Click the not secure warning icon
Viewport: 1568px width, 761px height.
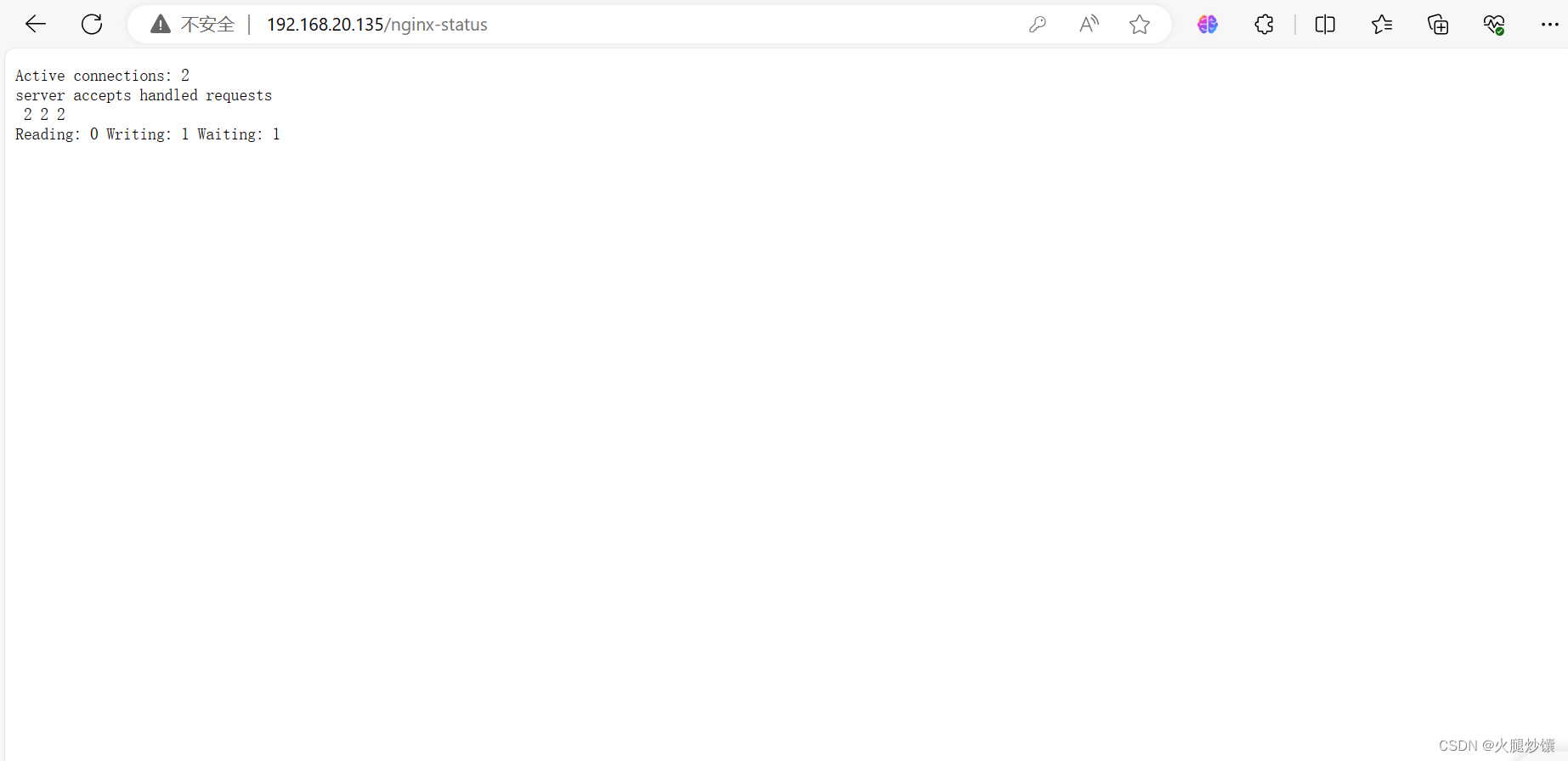click(160, 25)
